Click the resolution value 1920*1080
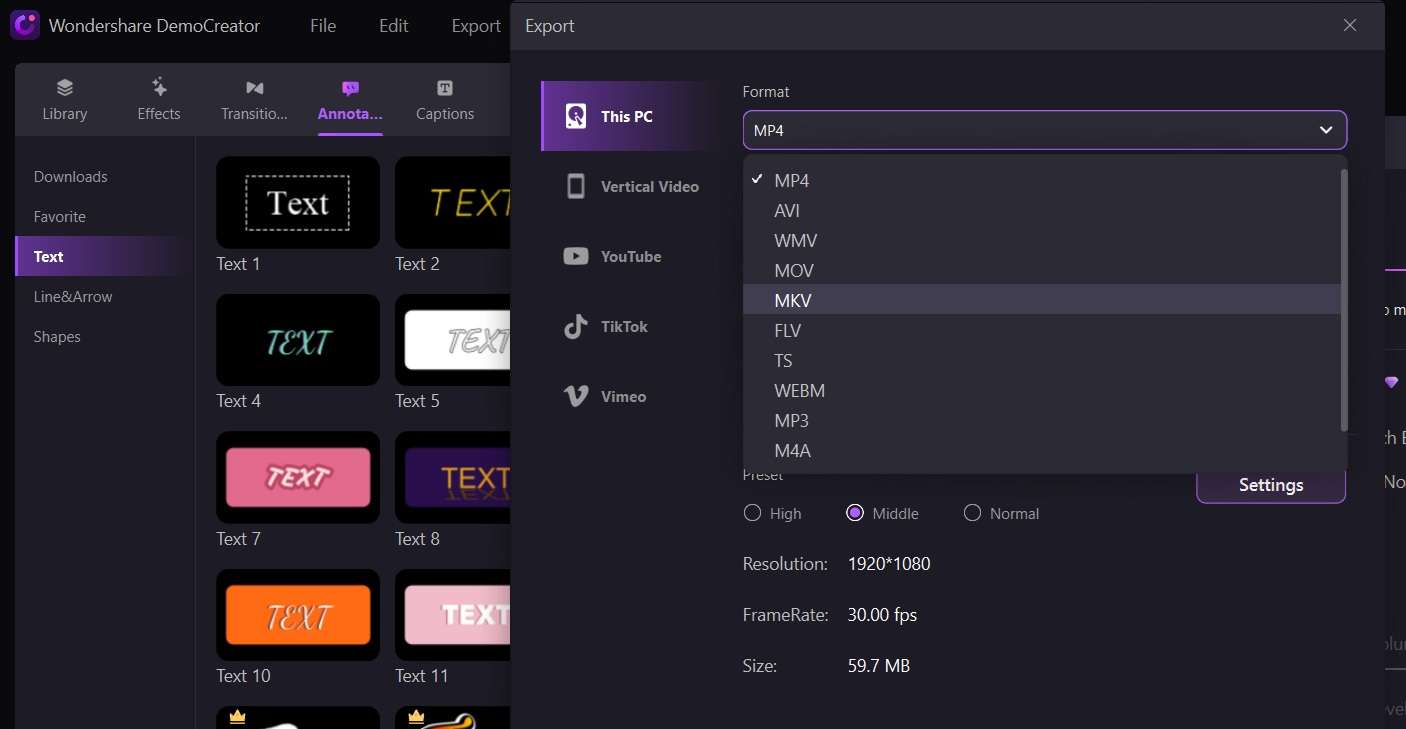 click(889, 564)
